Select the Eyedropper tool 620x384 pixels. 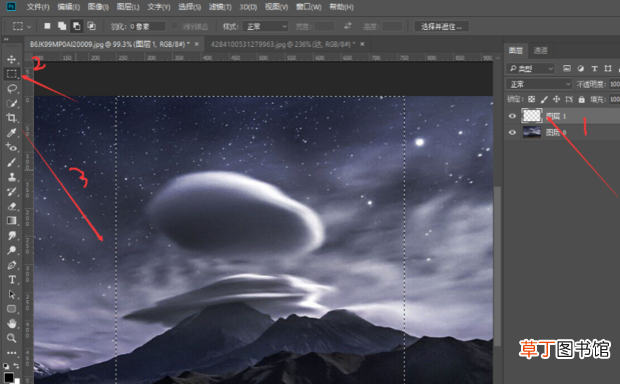[11, 133]
